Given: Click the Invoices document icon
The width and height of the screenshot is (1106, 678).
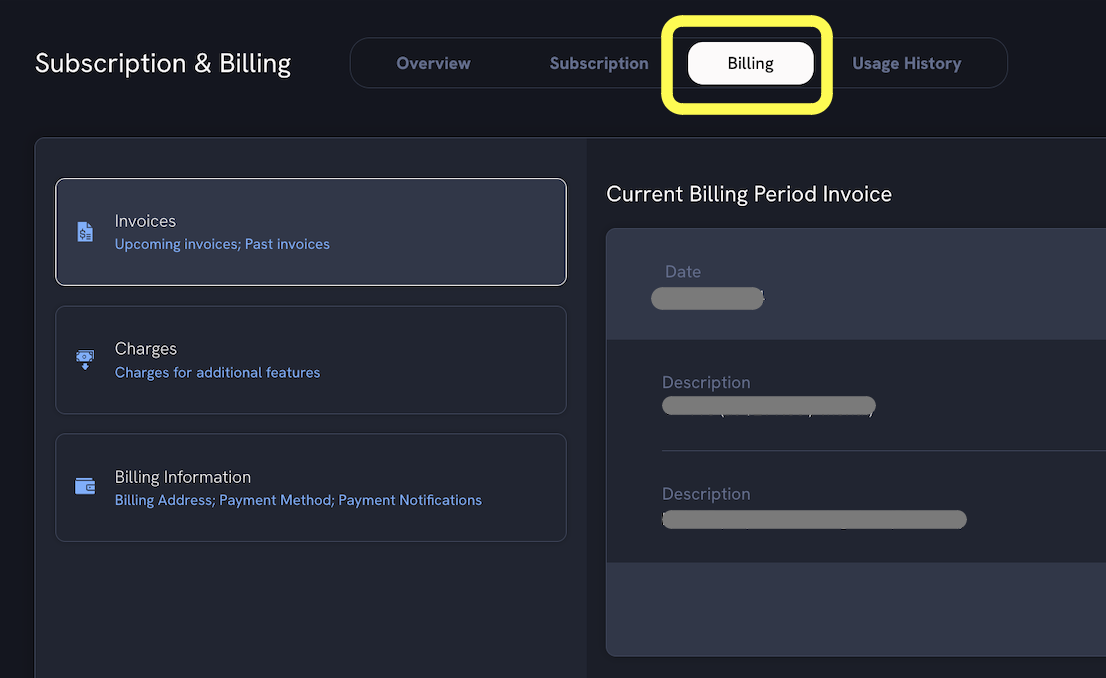Looking at the screenshot, I should tap(85, 231).
